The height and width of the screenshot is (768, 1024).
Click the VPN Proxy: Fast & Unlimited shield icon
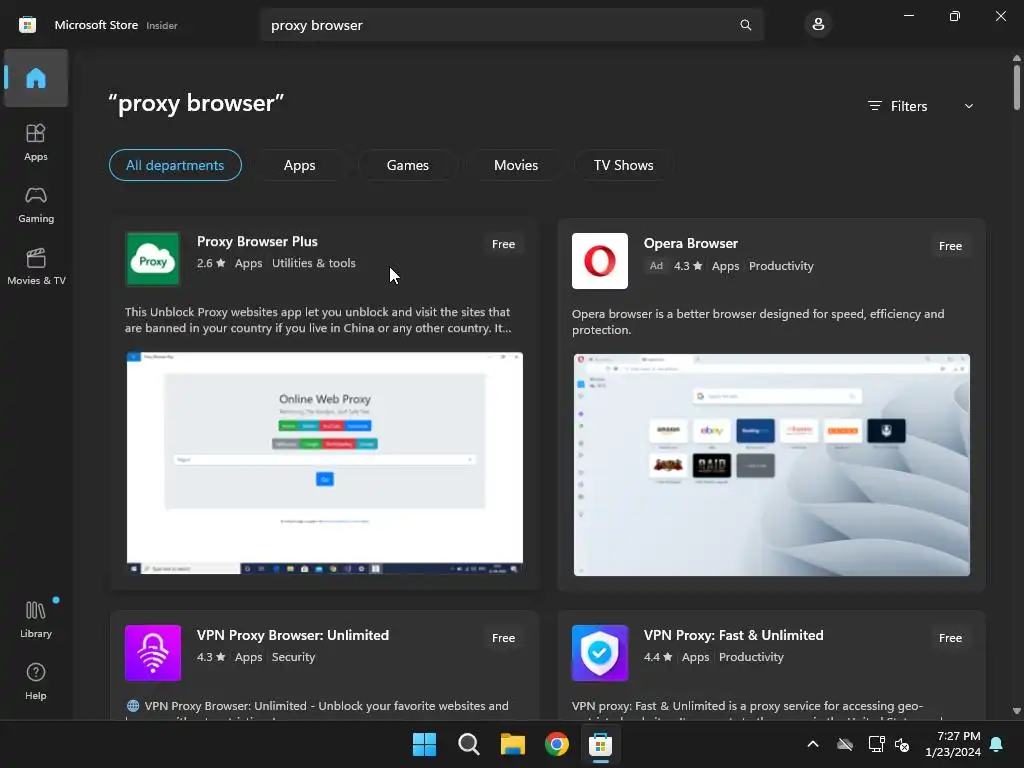(x=600, y=652)
